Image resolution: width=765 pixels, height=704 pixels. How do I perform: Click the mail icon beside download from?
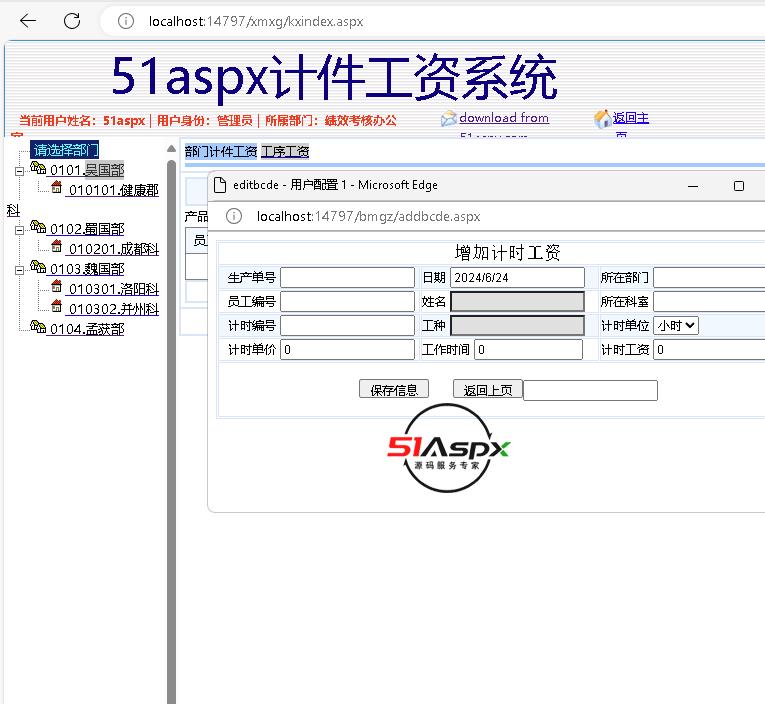click(x=448, y=119)
